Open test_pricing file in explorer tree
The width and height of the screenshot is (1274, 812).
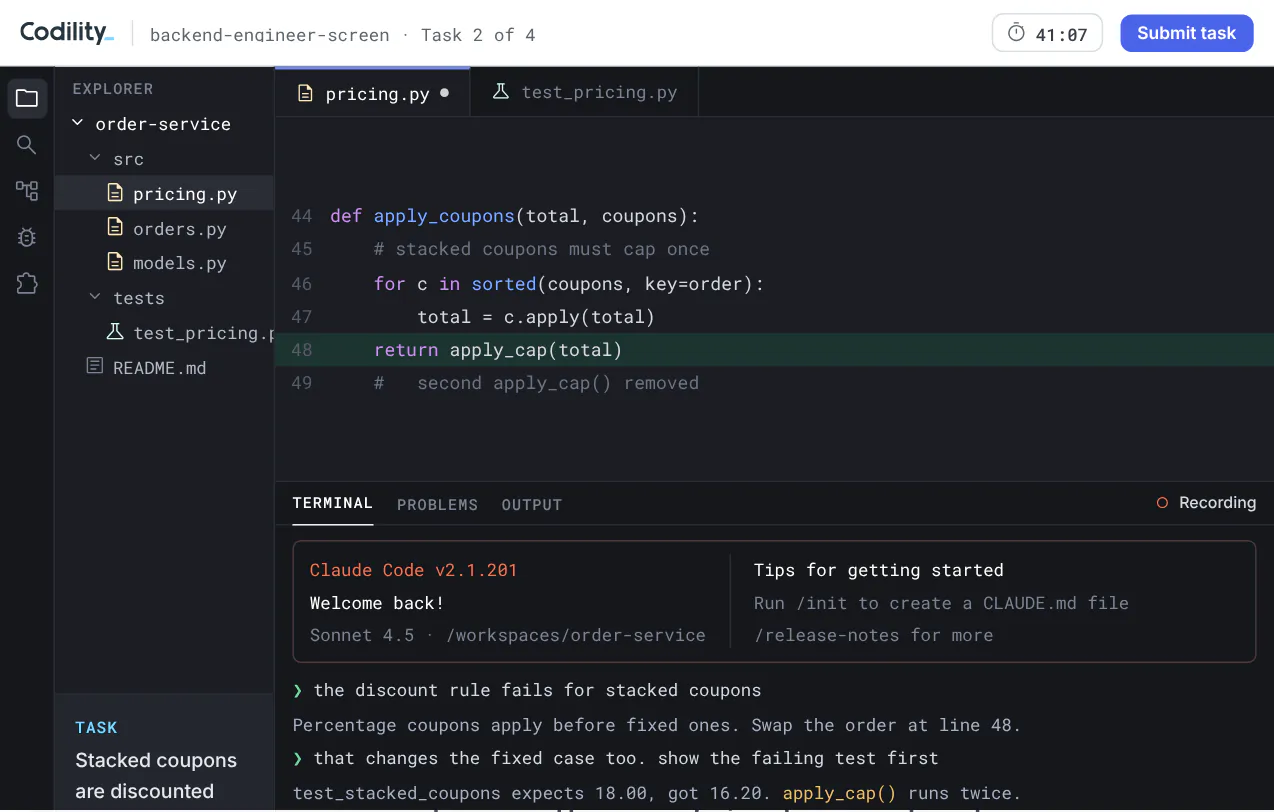164,333
